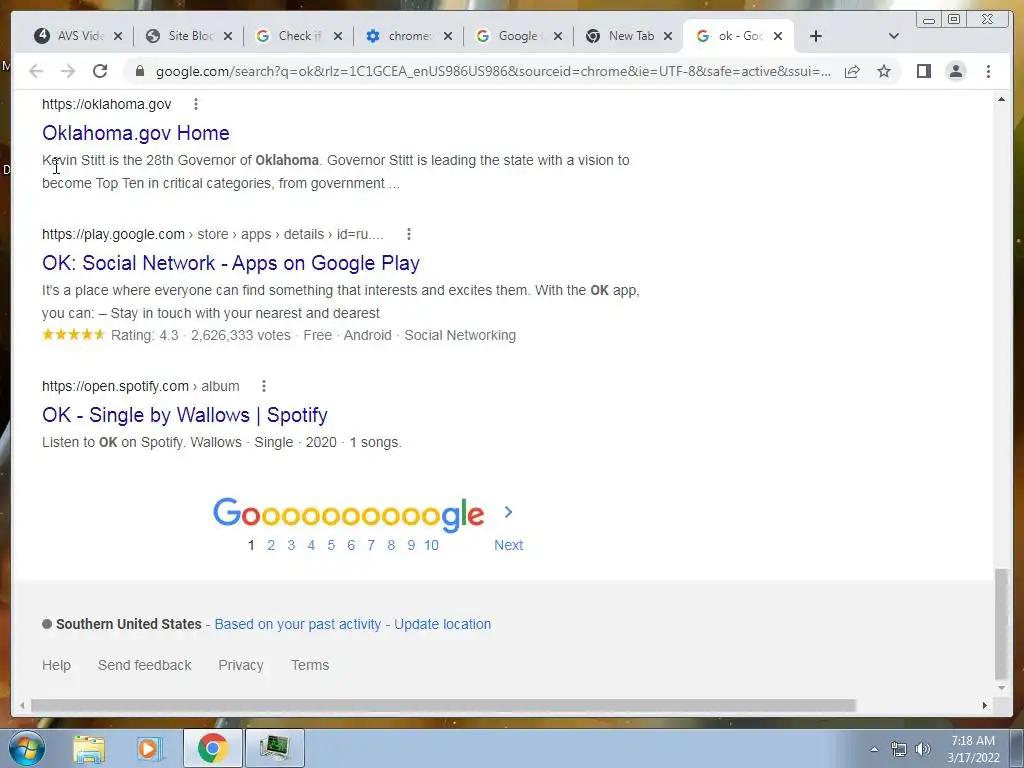Open the browser side panel icon
Image resolution: width=1024 pixels, height=768 pixels.
point(923,71)
